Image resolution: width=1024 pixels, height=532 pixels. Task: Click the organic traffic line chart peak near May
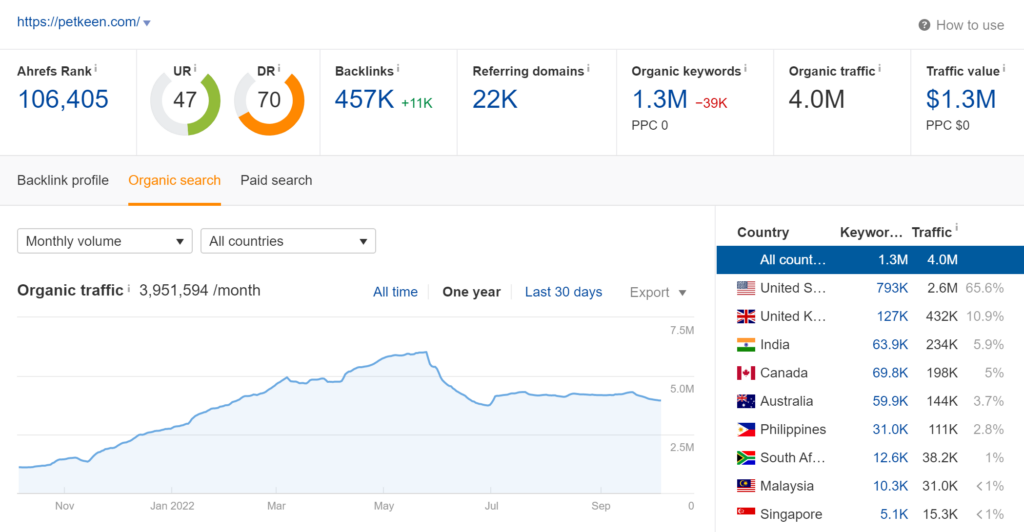tap(426, 352)
